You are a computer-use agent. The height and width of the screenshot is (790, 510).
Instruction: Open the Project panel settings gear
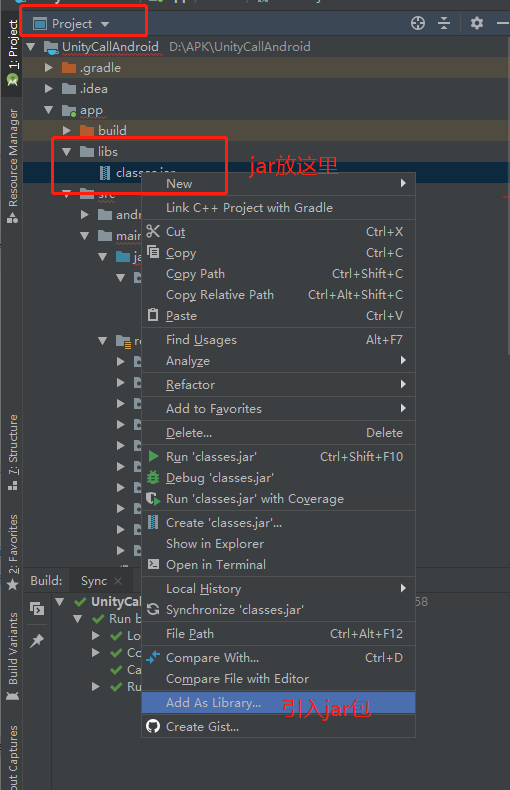click(477, 23)
